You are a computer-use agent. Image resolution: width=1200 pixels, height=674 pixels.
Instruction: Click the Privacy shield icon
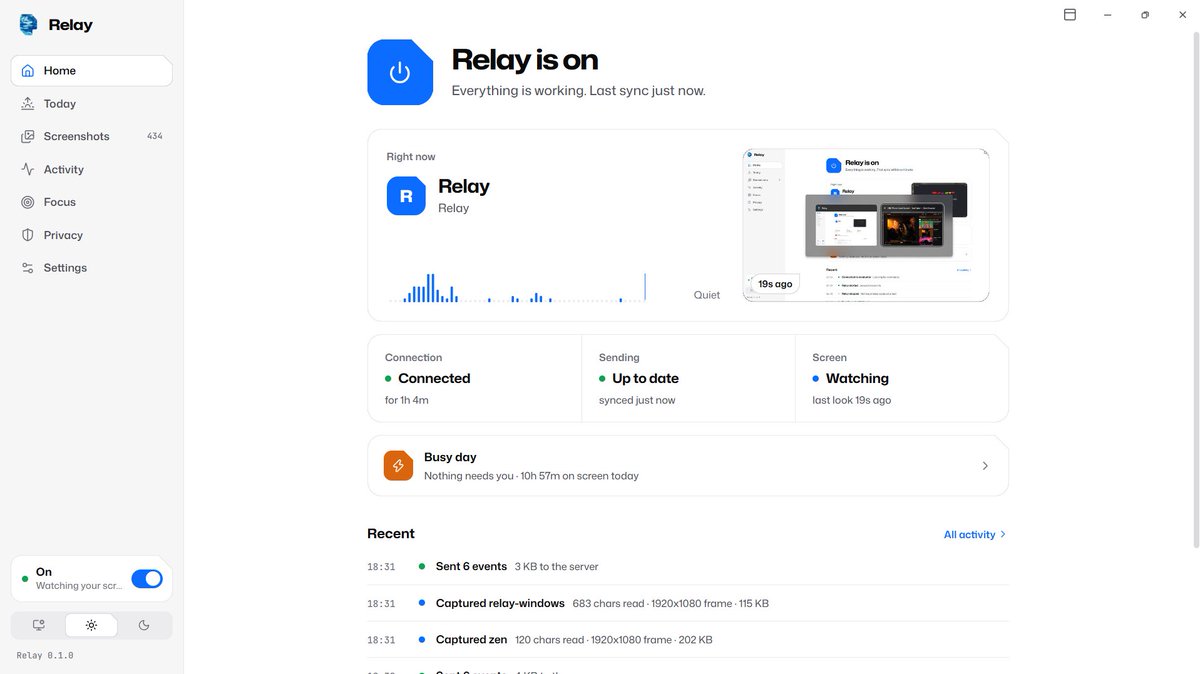(x=28, y=235)
